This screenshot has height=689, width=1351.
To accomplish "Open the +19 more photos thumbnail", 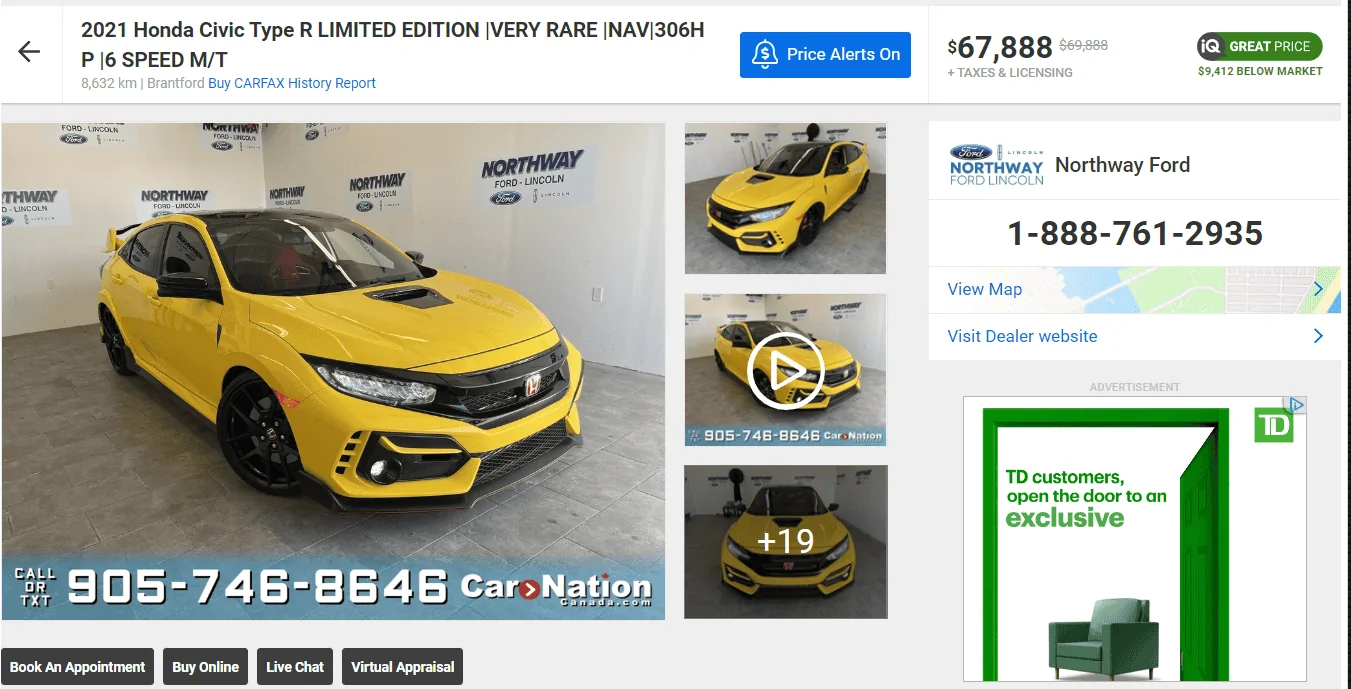I will pos(785,542).
